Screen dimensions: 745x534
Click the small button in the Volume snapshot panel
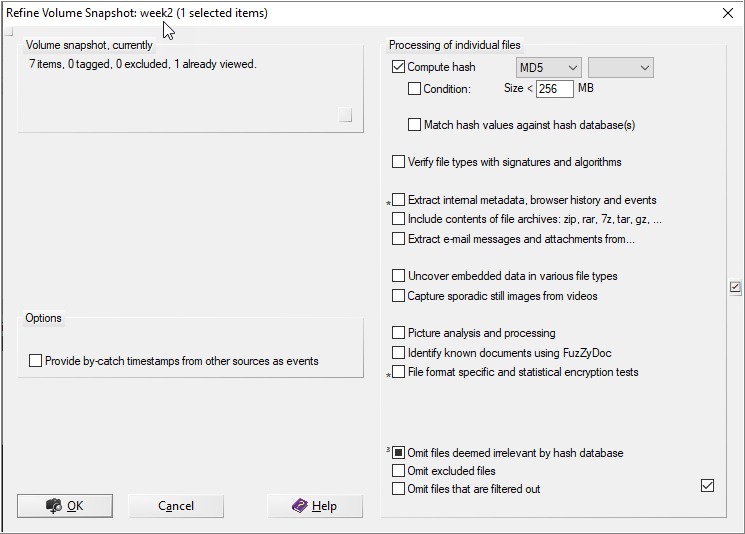(345, 115)
